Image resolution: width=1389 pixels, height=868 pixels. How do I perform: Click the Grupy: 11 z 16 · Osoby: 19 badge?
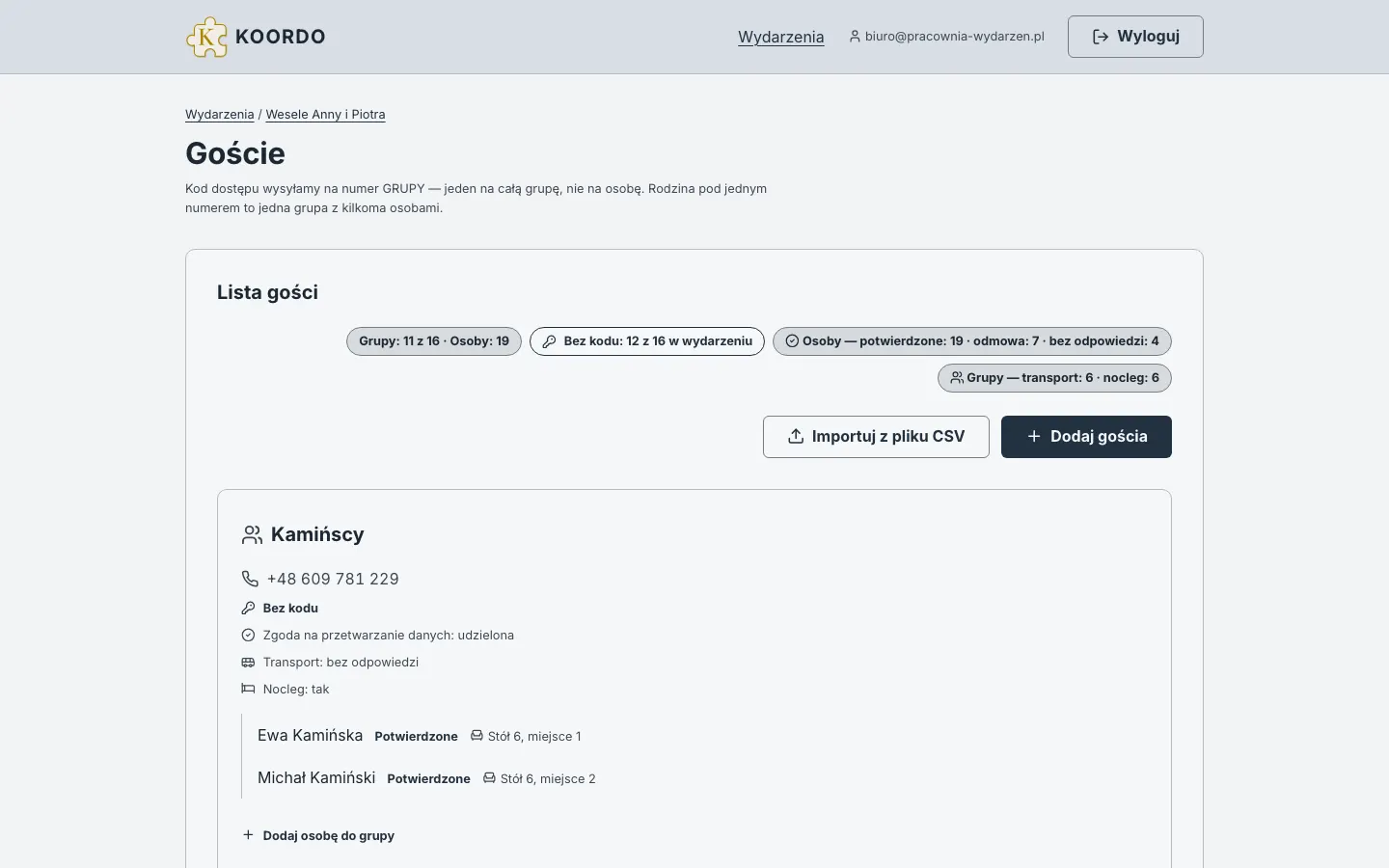click(x=434, y=341)
